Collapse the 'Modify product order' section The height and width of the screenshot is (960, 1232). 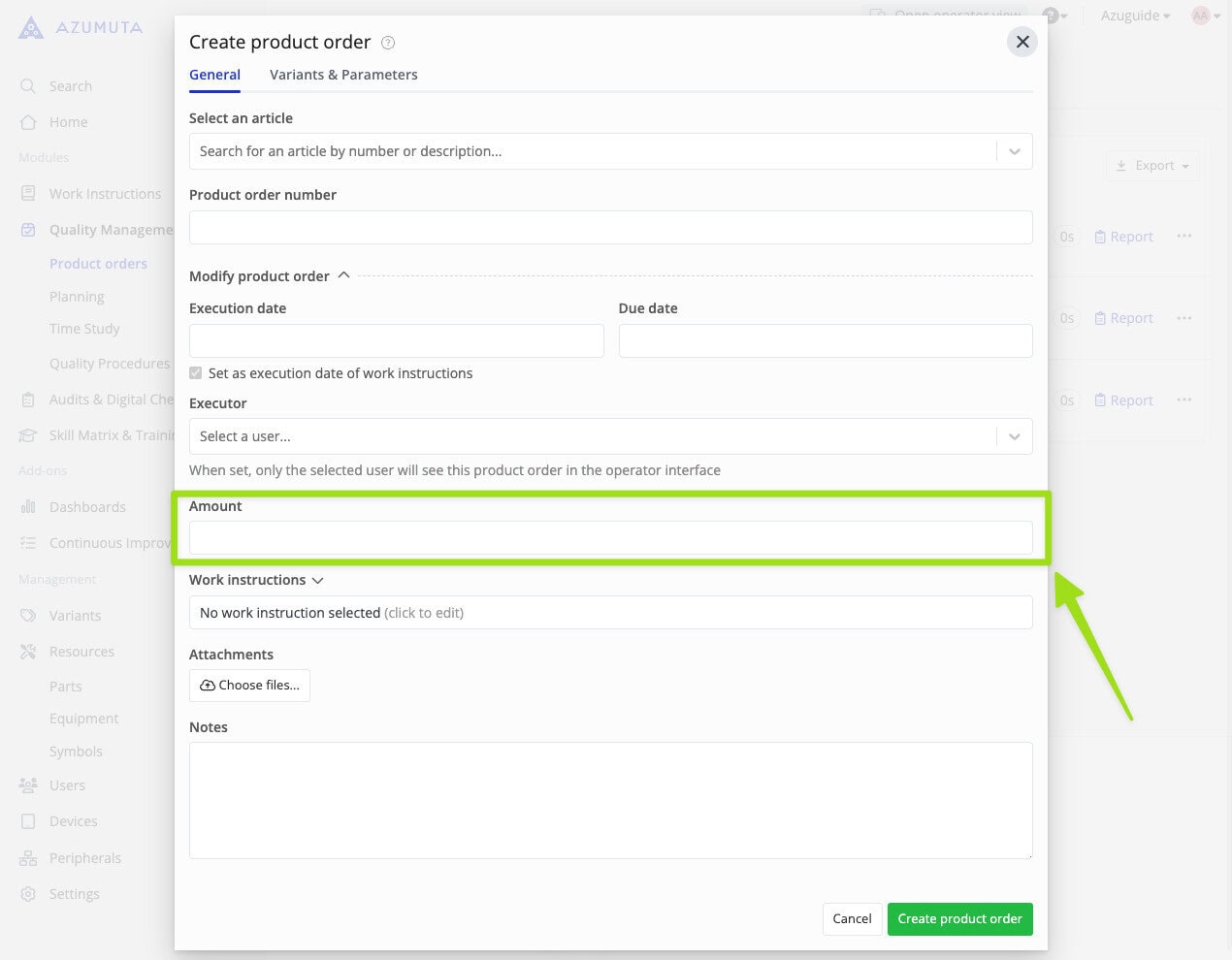[x=343, y=274]
